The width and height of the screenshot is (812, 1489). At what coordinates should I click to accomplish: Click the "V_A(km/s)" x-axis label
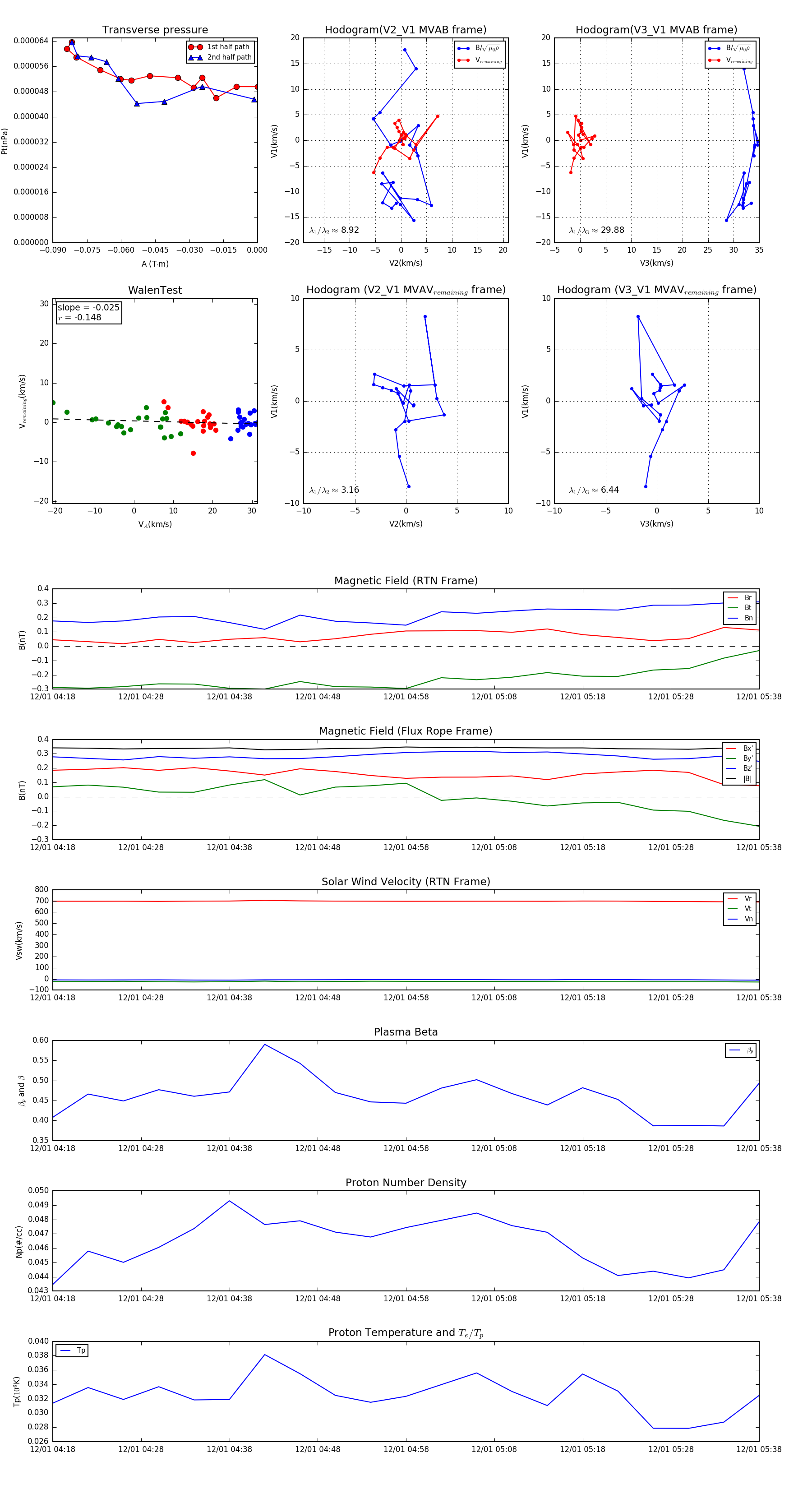click(155, 524)
